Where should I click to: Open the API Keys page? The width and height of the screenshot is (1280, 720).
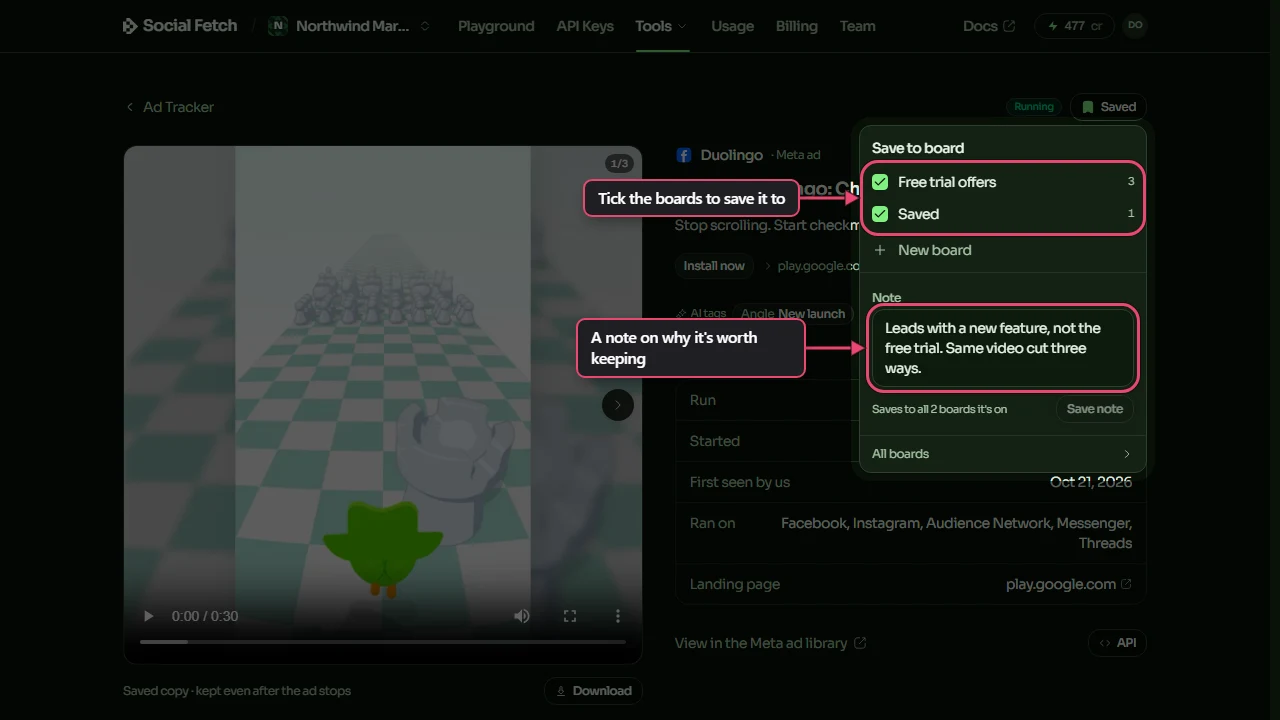coord(585,26)
